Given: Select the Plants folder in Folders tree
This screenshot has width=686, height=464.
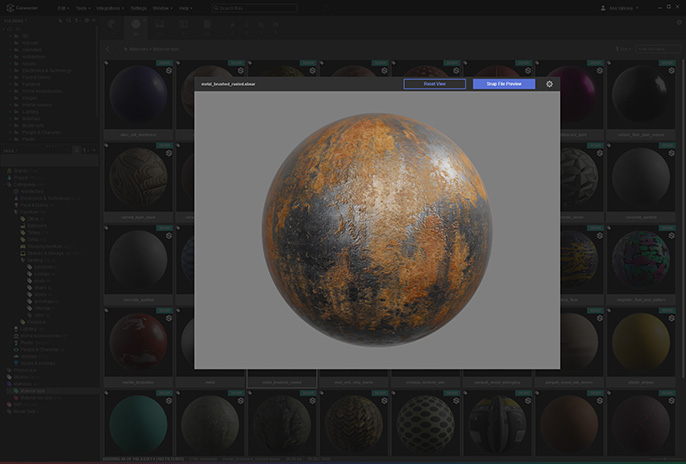Looking at the screenshot, I should [28, 139].
